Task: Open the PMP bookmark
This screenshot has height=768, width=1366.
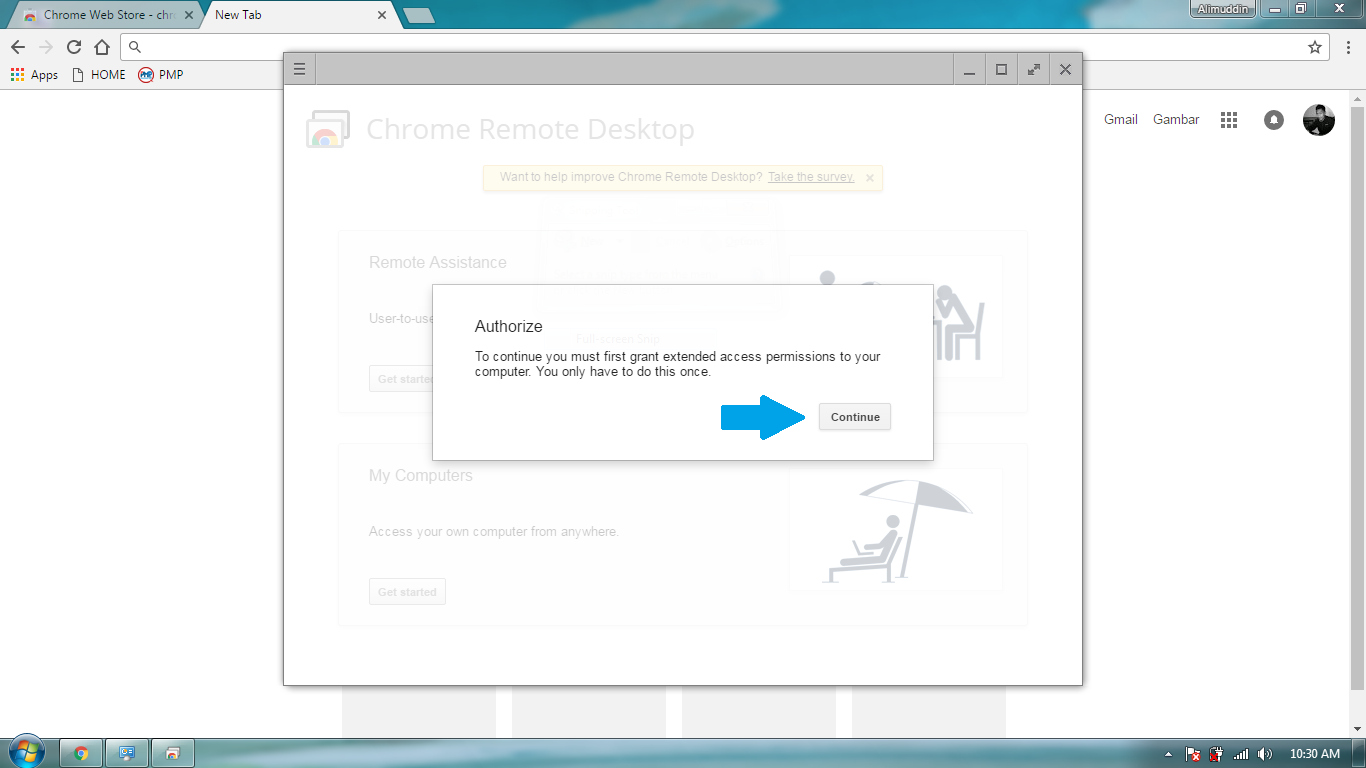Action: click(x=161, y=75)
